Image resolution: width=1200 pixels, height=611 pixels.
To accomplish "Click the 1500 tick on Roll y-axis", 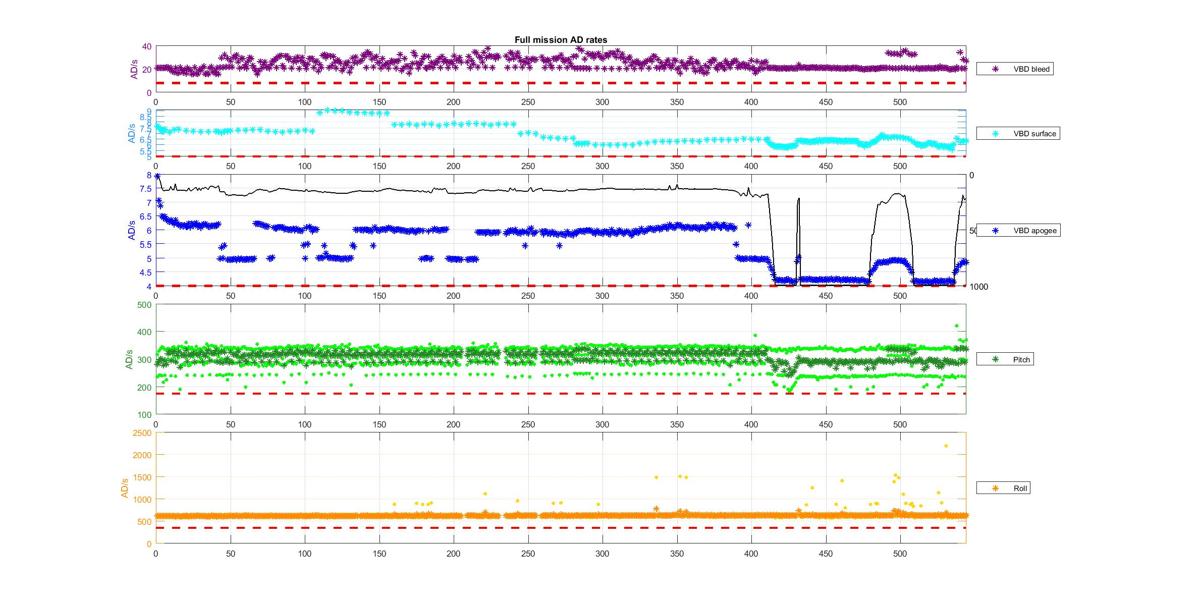I will pyautogui.click(x=141, y=477).
